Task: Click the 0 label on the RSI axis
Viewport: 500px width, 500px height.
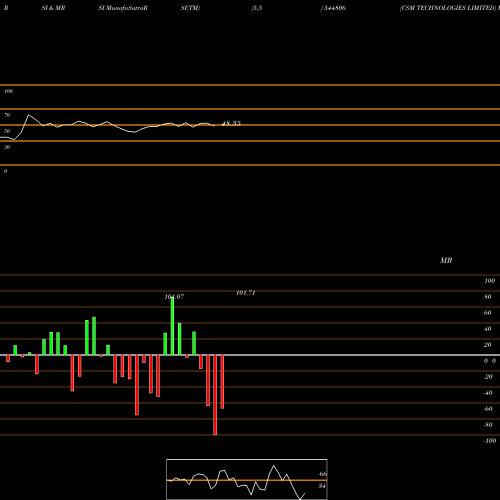Action: 5,171
